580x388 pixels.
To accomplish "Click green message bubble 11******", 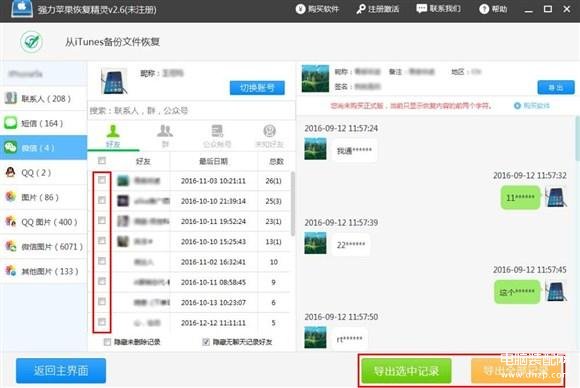I will (x=520, y=198).
